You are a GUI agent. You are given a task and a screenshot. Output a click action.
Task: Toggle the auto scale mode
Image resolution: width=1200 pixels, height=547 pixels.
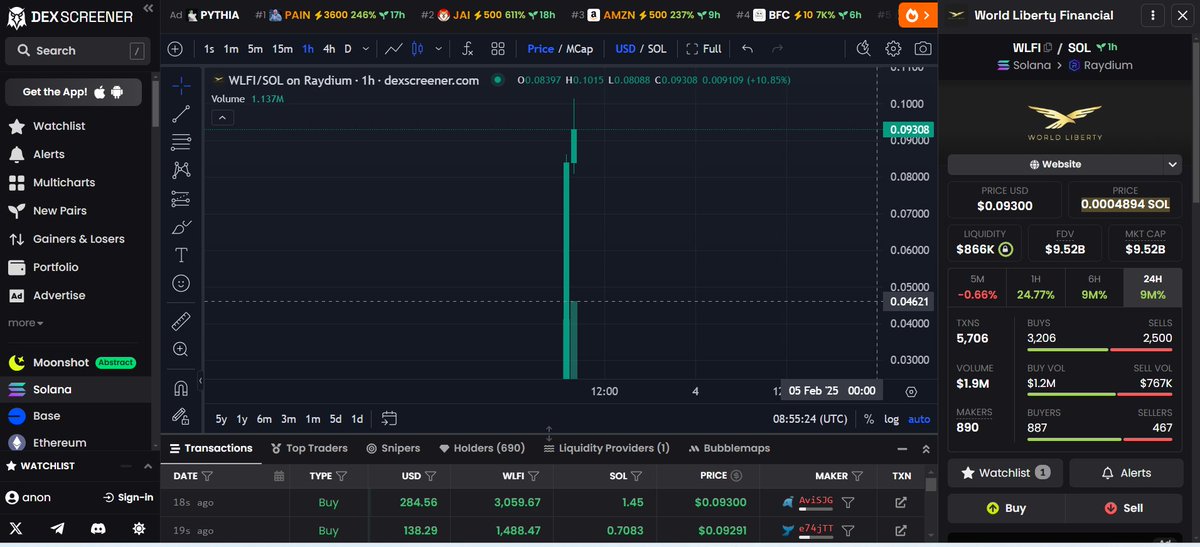click(919, 419)
